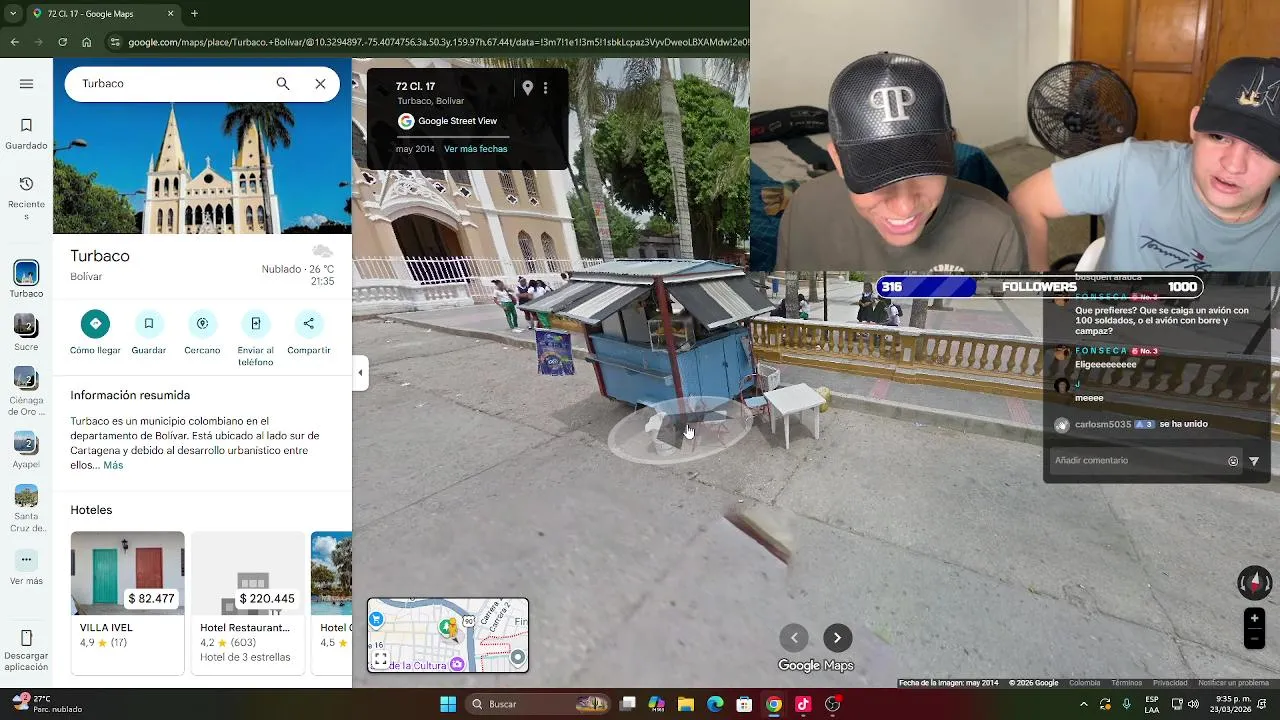This screenshot has height=720, width=1280.
Task: Select the Sucre recent place shortcut
Action: coord(26,333)
